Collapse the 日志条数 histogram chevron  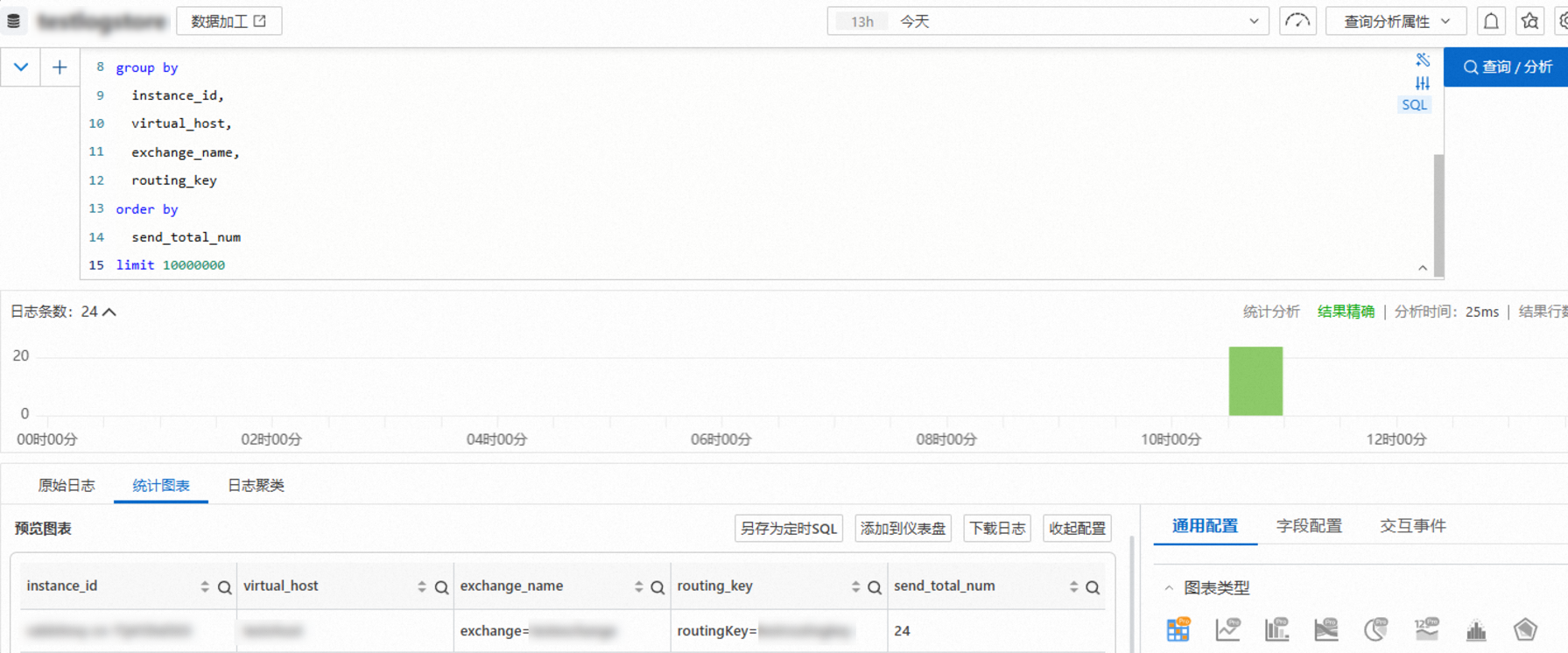109,312
